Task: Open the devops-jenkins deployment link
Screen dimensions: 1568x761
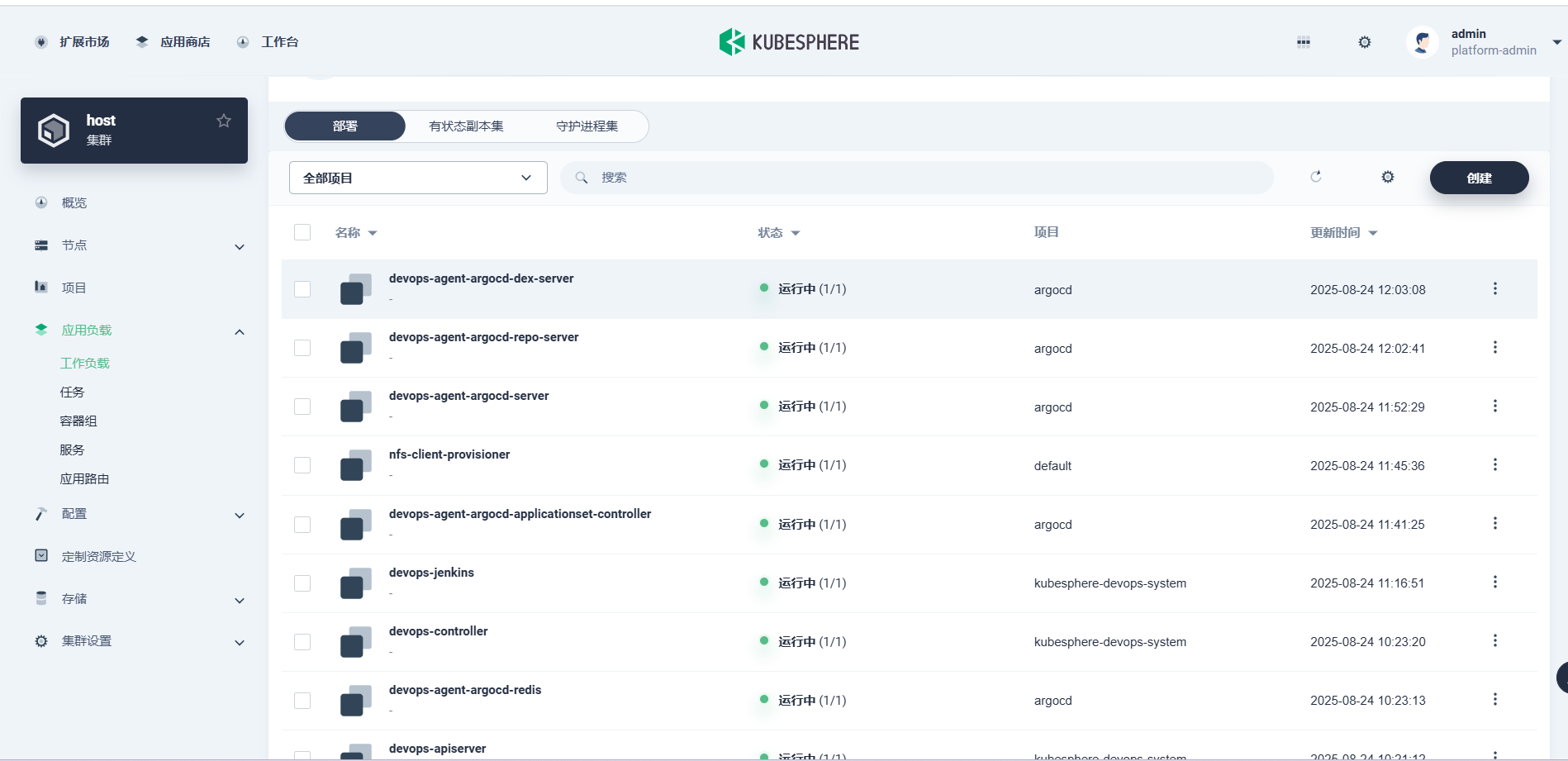Action: click(431, 573)
